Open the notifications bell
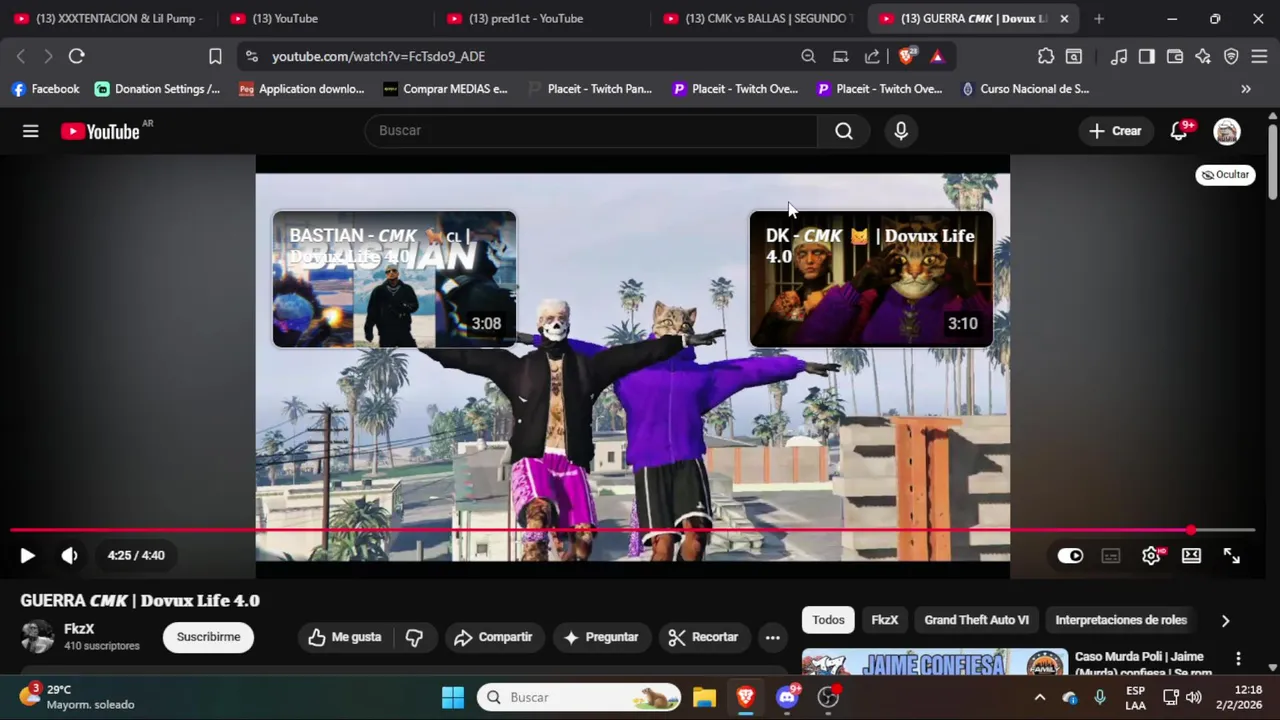The image size is (1280, 720). coord(1179,131)
